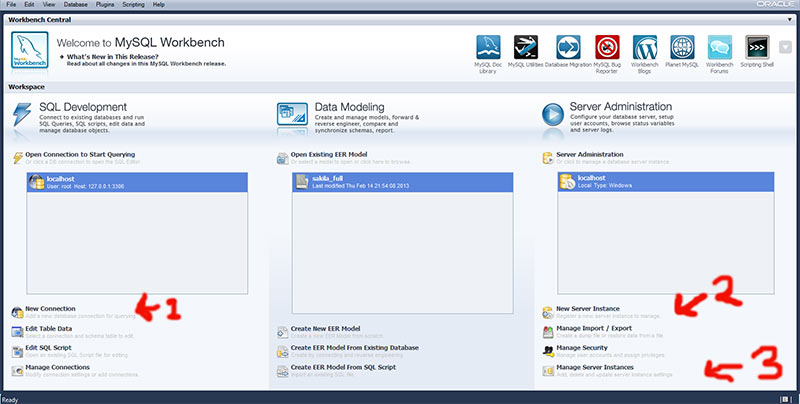
Task: Click Create EER Model From SQL Script icon
Action: tap(283, 371)
